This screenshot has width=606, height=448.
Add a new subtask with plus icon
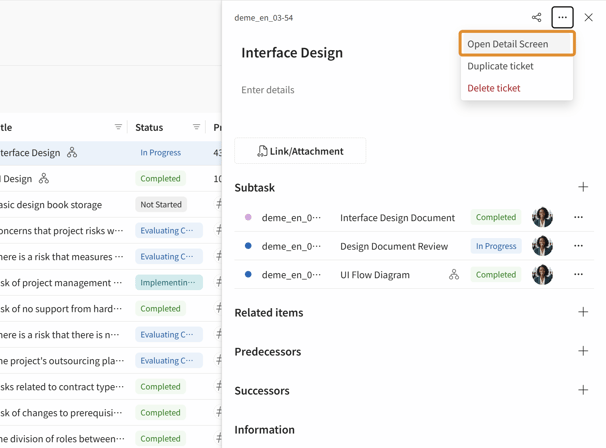point(583,187)
